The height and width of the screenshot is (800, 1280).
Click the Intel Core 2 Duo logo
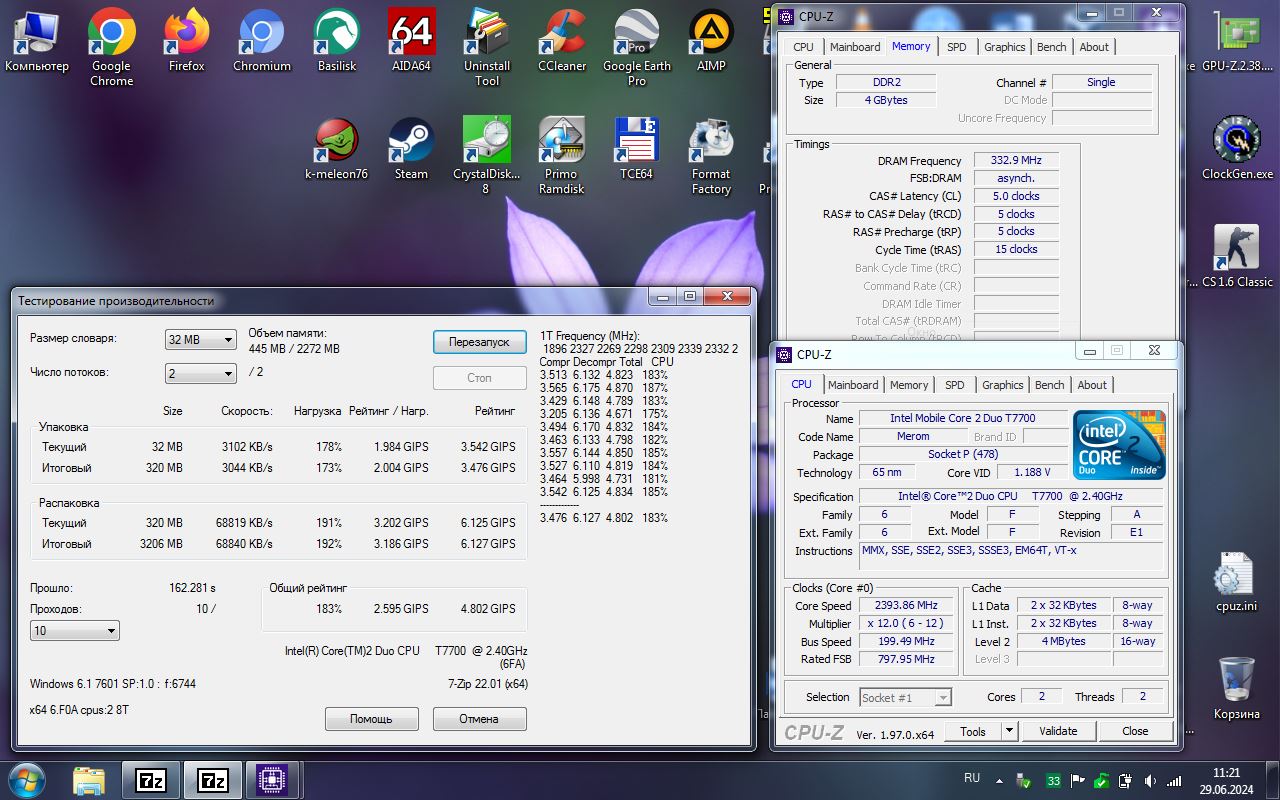point(1120,444)
